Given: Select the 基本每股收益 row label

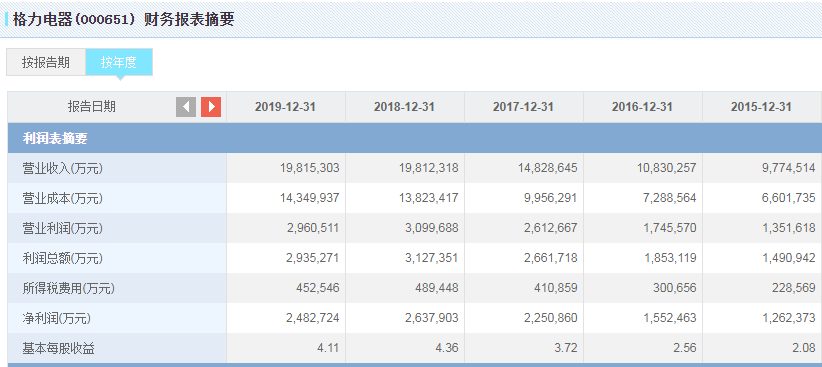Looking at the screenshot, I should 58,348.
